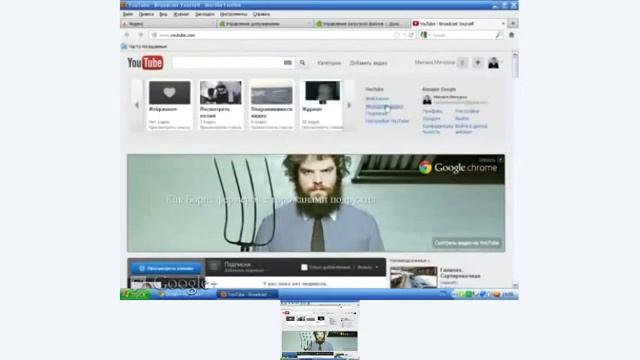Viewport: 640px width, 360px height.
Task: Open the search engine selector dropdown
Action: [x=425, y=35]
